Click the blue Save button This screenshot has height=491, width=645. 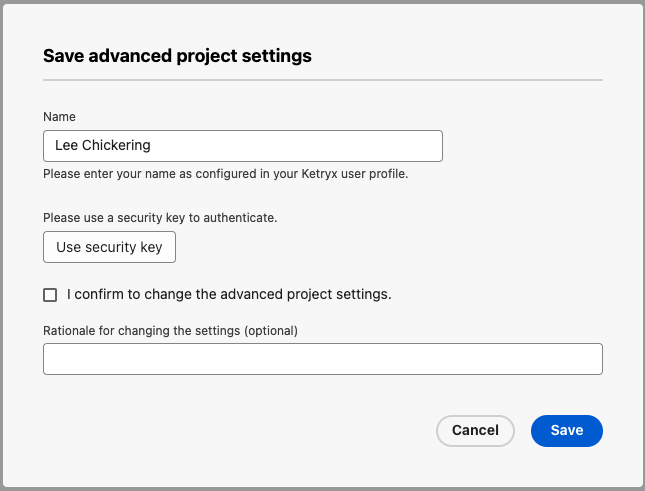pyautogui.click(x=567, y=431)
